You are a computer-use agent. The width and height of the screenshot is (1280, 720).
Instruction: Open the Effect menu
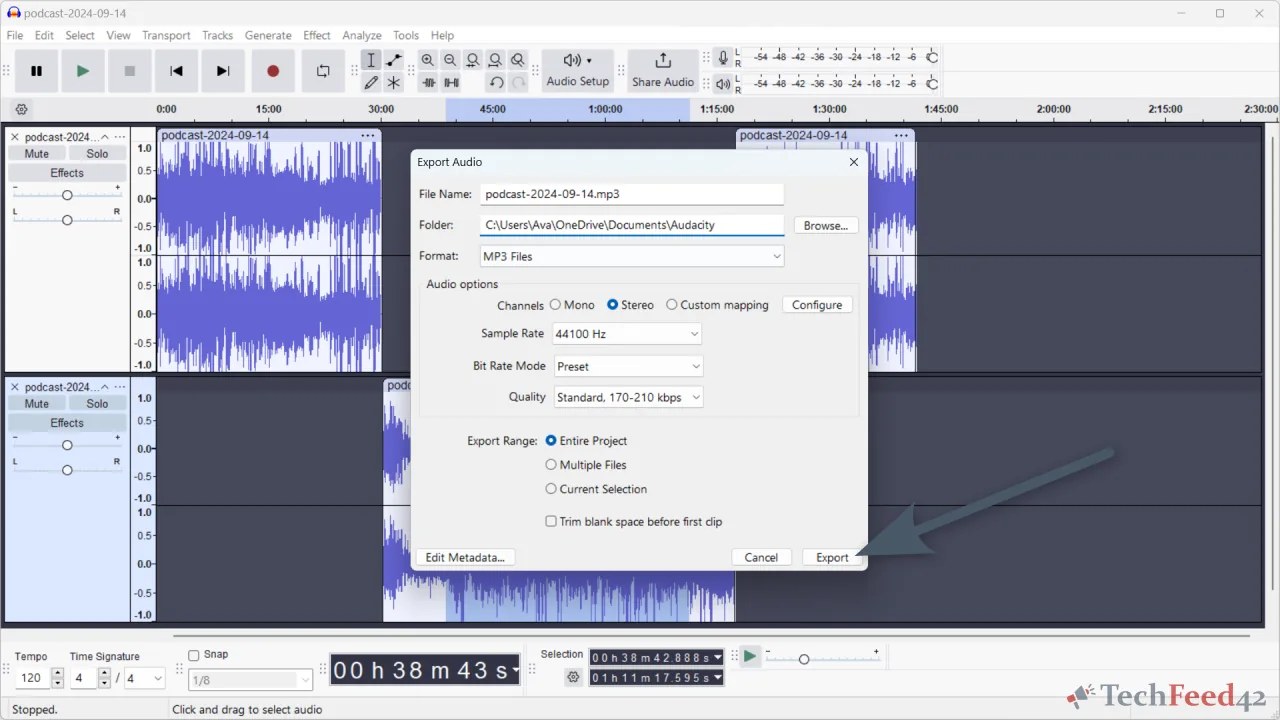(x=317, y=35)
